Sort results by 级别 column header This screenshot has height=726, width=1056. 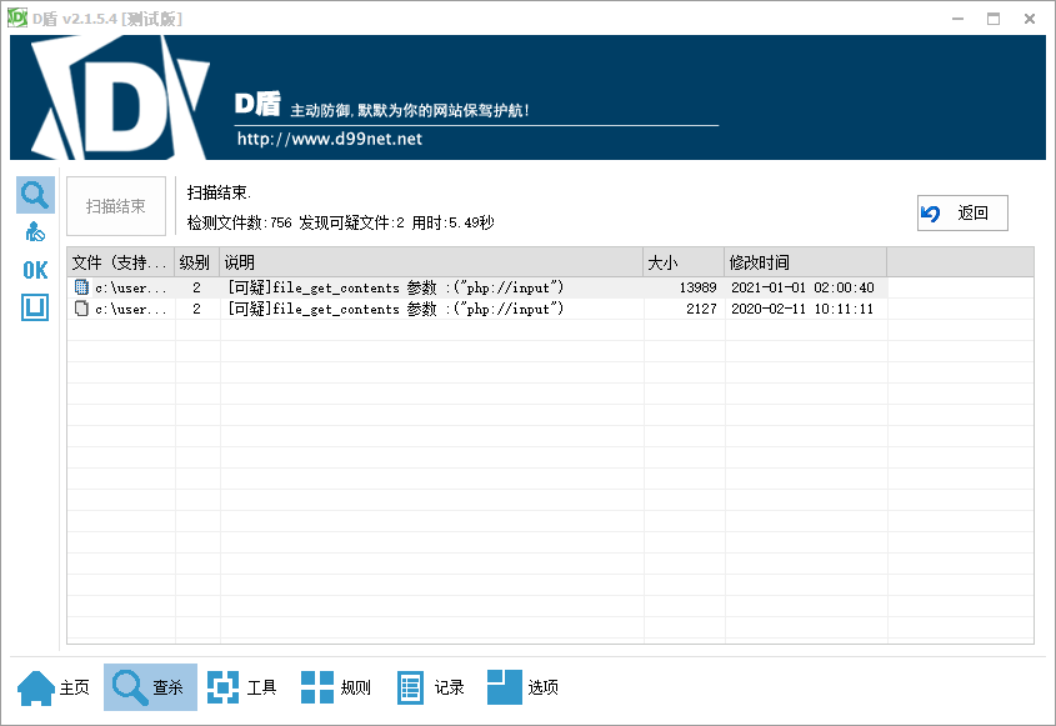(x=196, y=263)
